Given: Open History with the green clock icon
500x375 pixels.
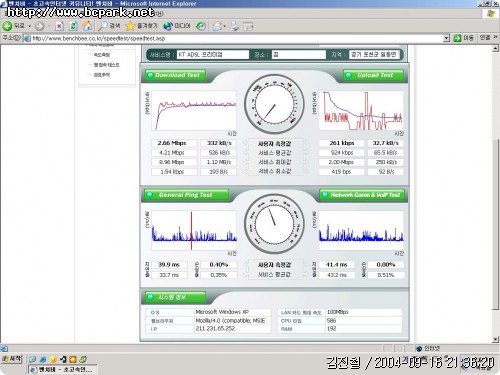Looking at the screenshot, I should coord(201,26).
